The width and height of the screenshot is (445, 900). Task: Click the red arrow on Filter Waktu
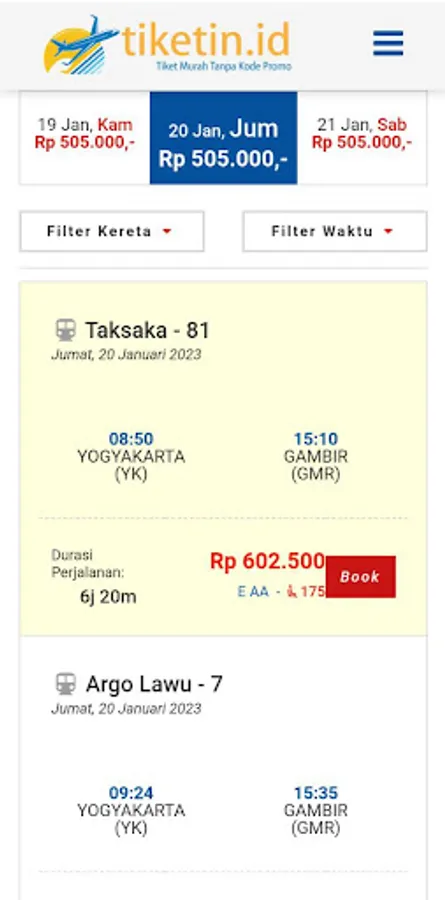pyautogui.click(x=388, y=231)
